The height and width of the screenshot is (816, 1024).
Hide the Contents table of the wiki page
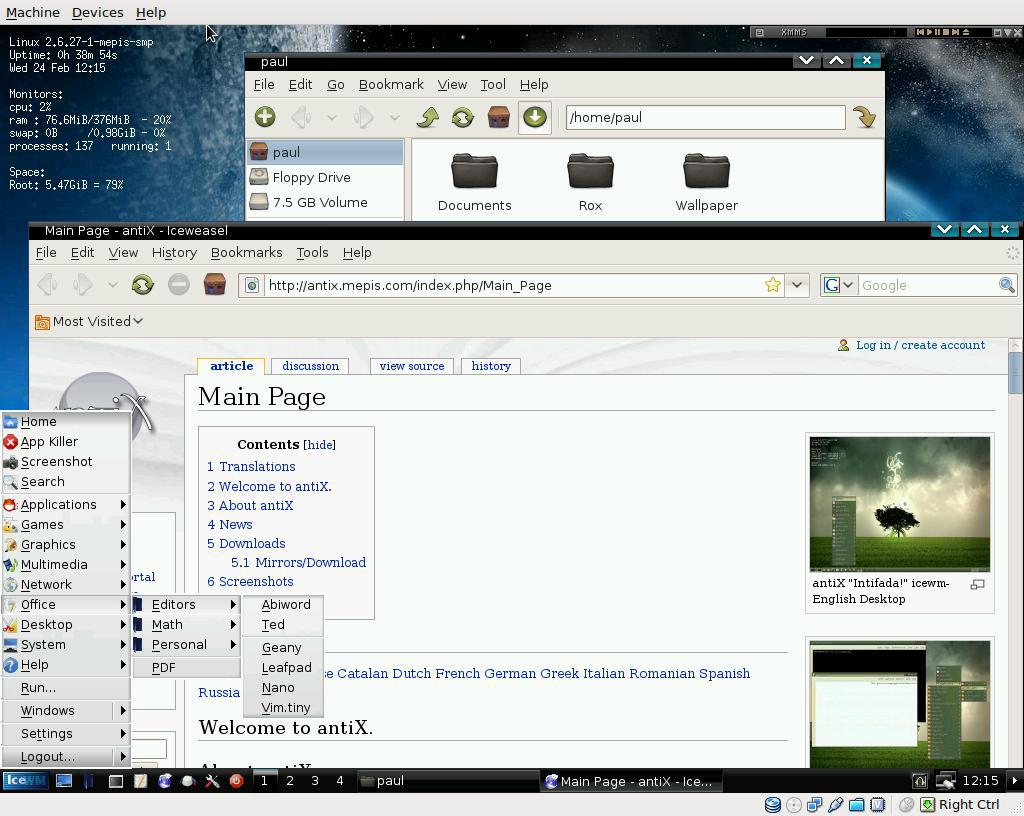(319, 445)
